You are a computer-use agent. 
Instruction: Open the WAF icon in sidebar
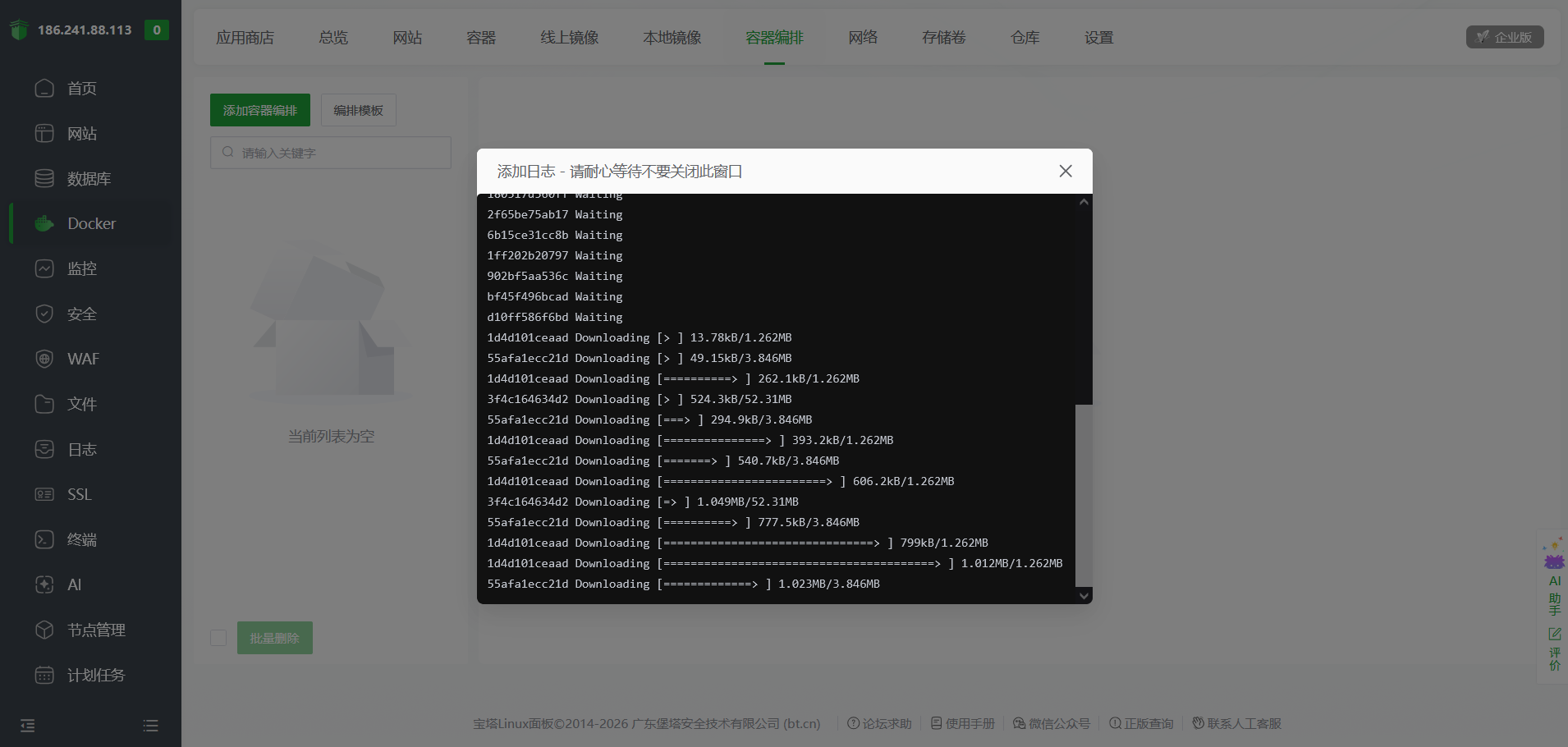(x=44, y=359)
